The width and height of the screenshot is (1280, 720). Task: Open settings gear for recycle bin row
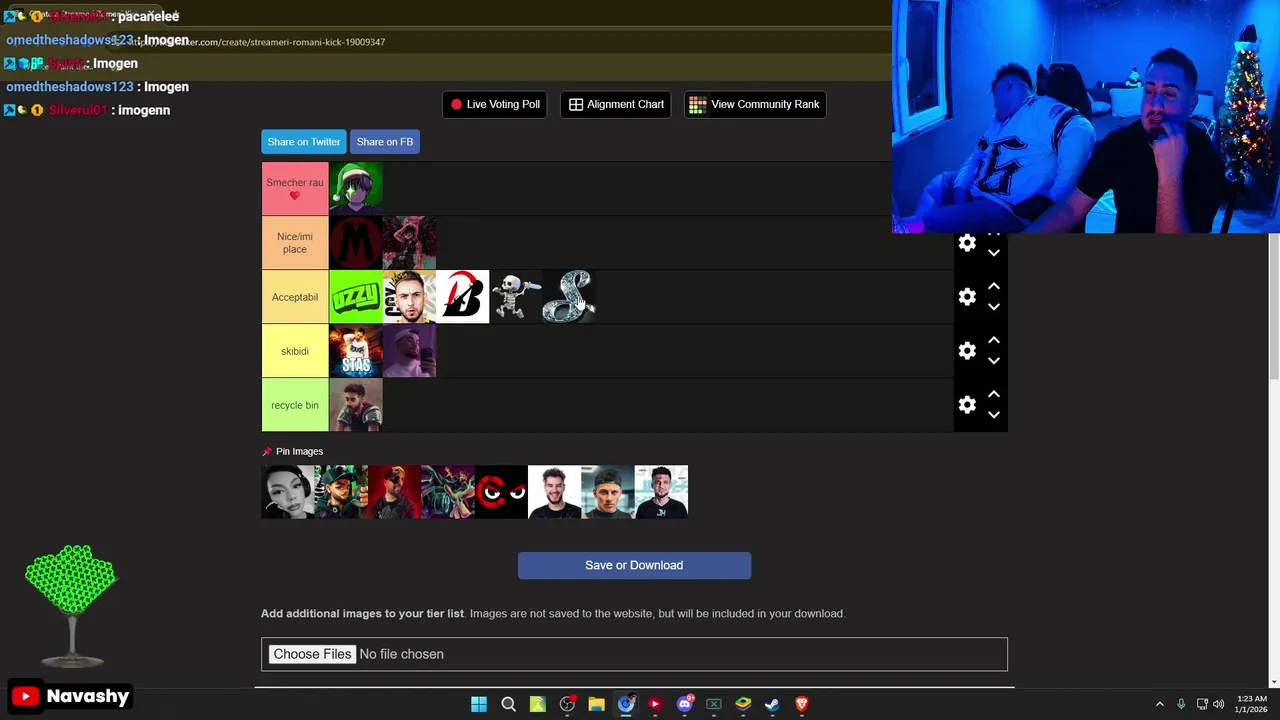coord(967,405)
